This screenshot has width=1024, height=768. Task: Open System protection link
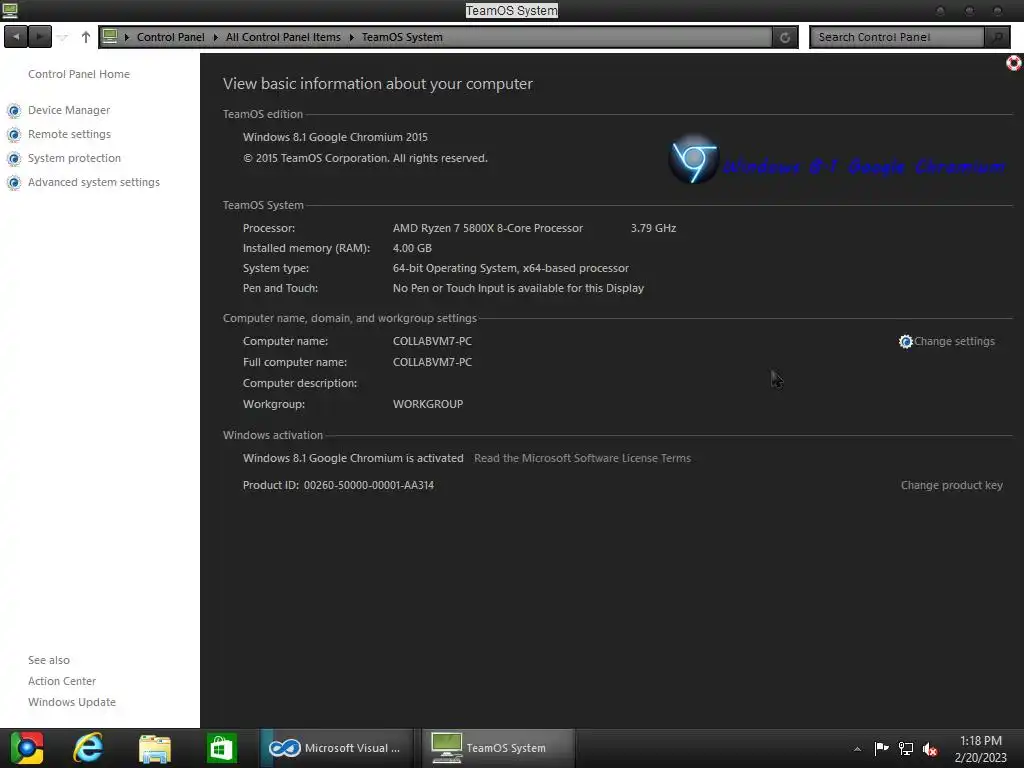(x=74, y=158)
